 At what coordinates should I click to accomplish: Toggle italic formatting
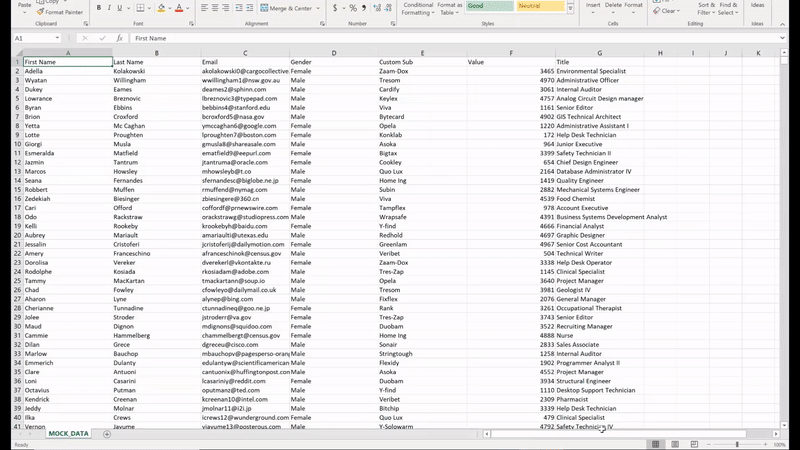tap(109, 8)
